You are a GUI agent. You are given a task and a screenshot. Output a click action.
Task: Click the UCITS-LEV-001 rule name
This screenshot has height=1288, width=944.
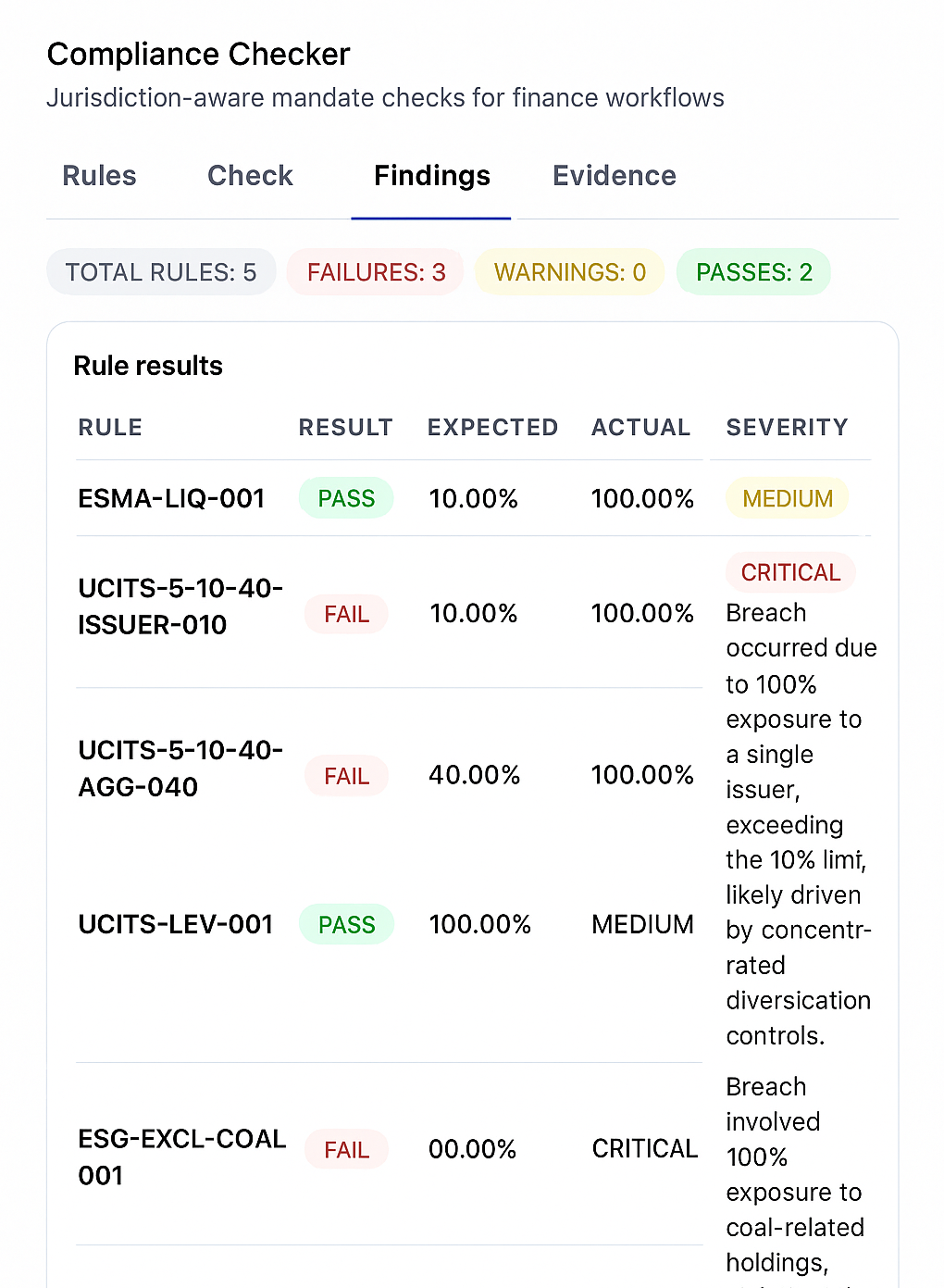pyautogui.click(x=176, y=924)
